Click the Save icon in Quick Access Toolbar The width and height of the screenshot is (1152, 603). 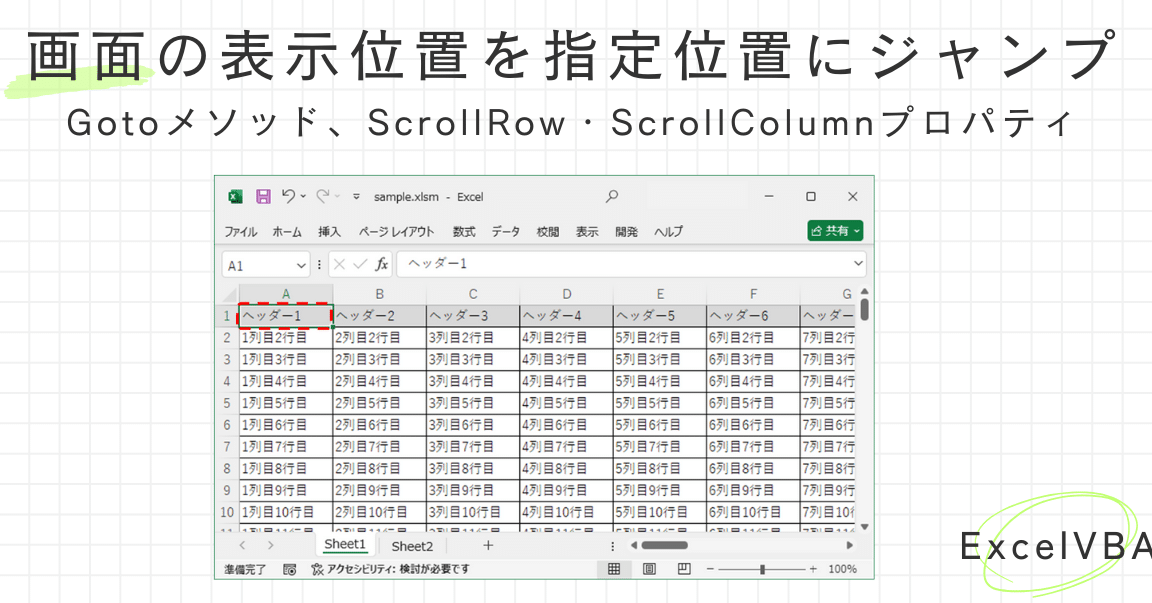pos(262,197)
